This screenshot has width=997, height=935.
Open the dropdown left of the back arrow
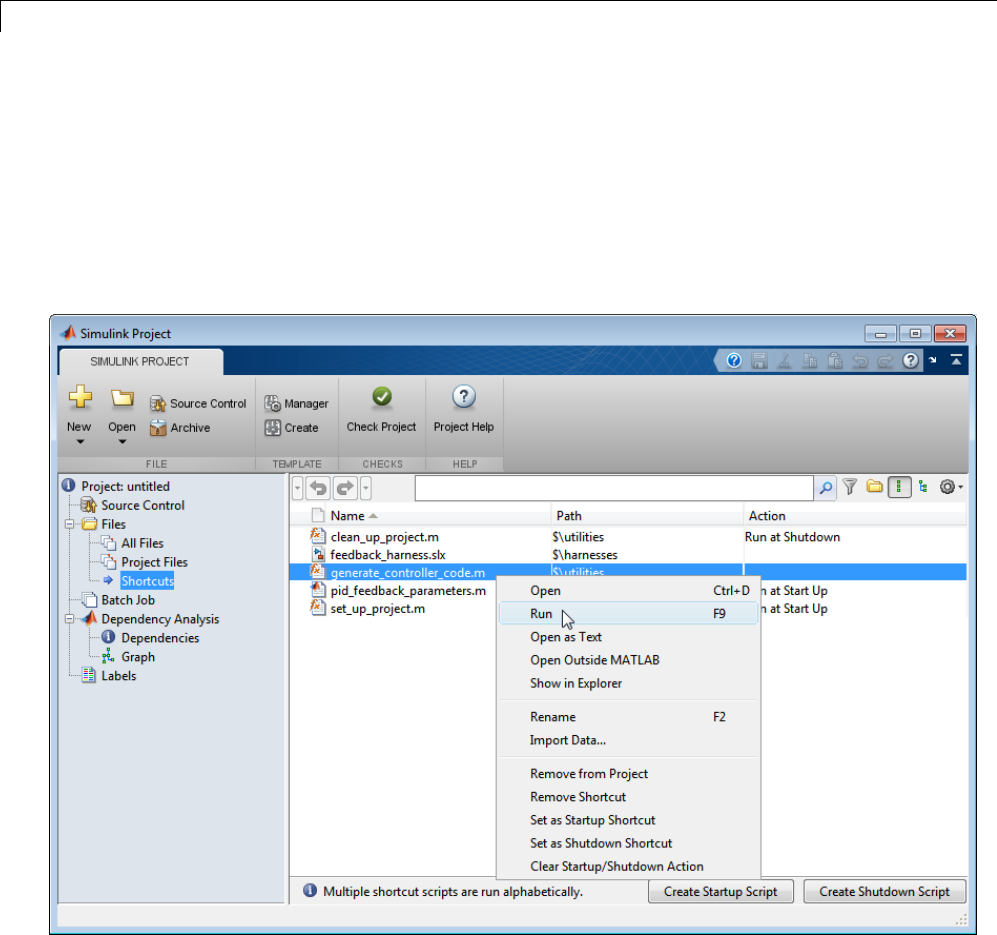298,488
